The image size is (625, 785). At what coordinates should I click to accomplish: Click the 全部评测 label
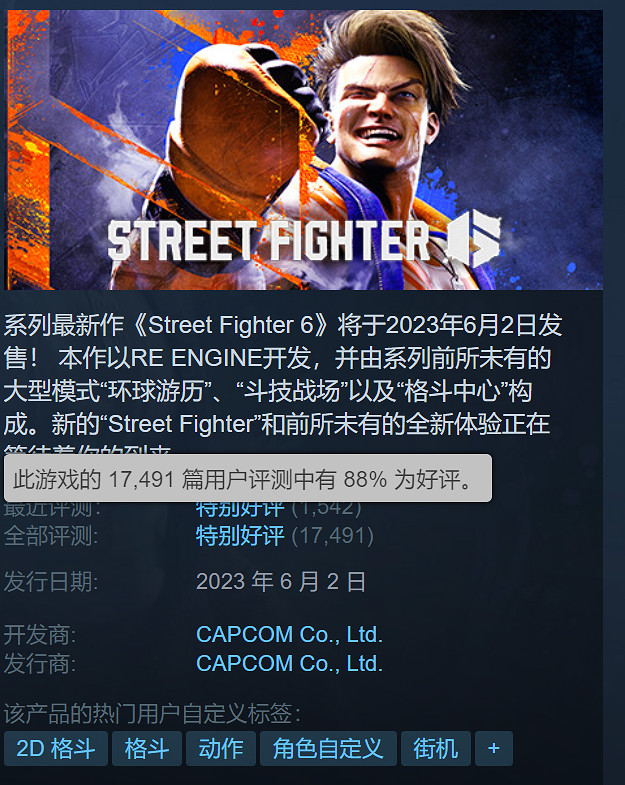coord(51,536)
